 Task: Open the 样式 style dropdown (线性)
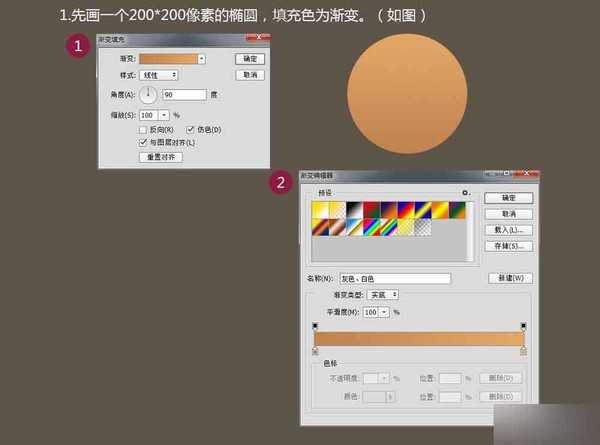click(158, 75)
